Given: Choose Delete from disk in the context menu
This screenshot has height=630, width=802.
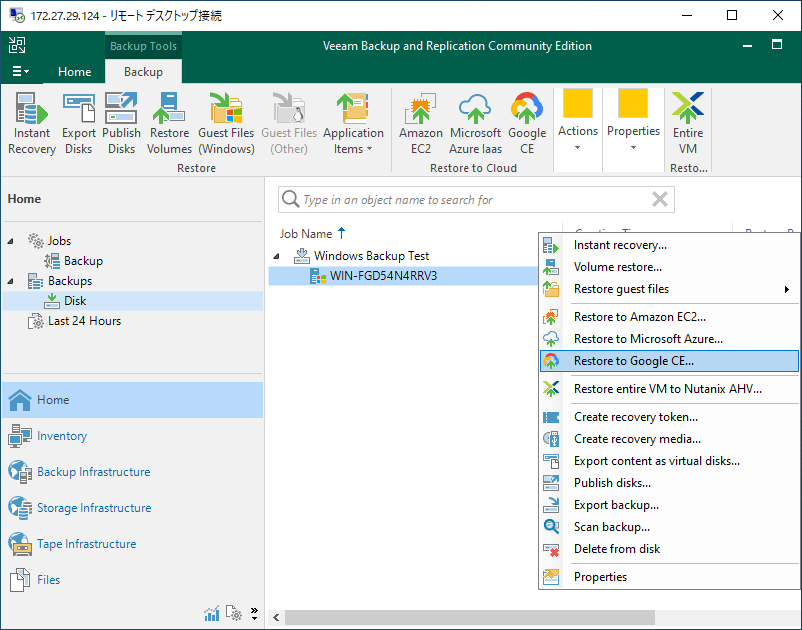Looking at the screenshot, I should 669,549.
